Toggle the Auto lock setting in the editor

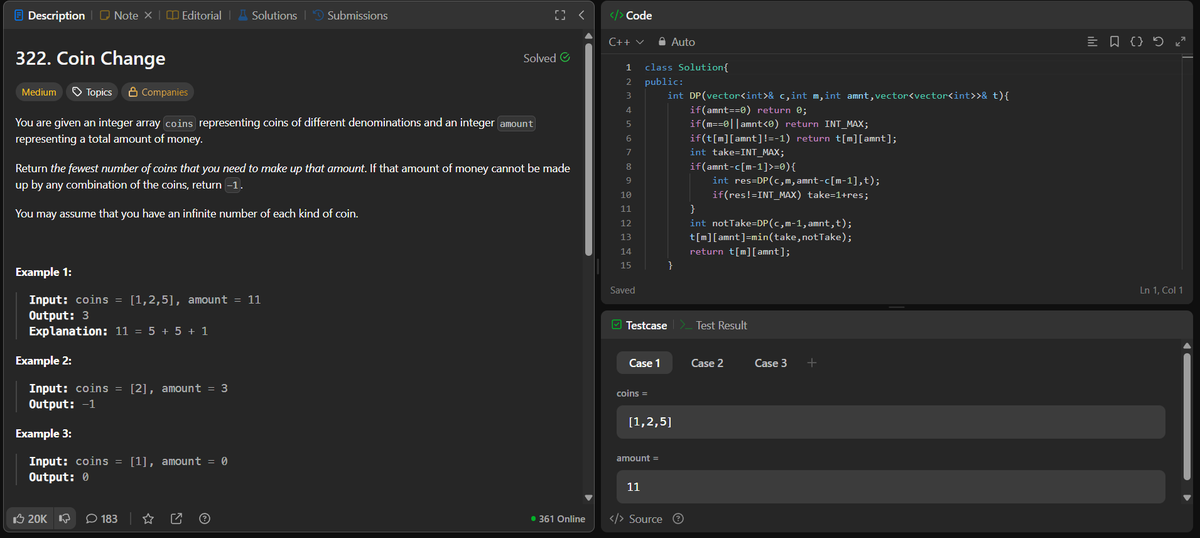tap(676, 42)
